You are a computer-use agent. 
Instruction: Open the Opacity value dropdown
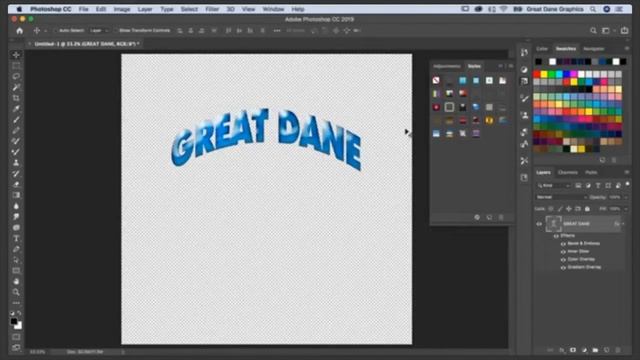(x=626, y=198)
